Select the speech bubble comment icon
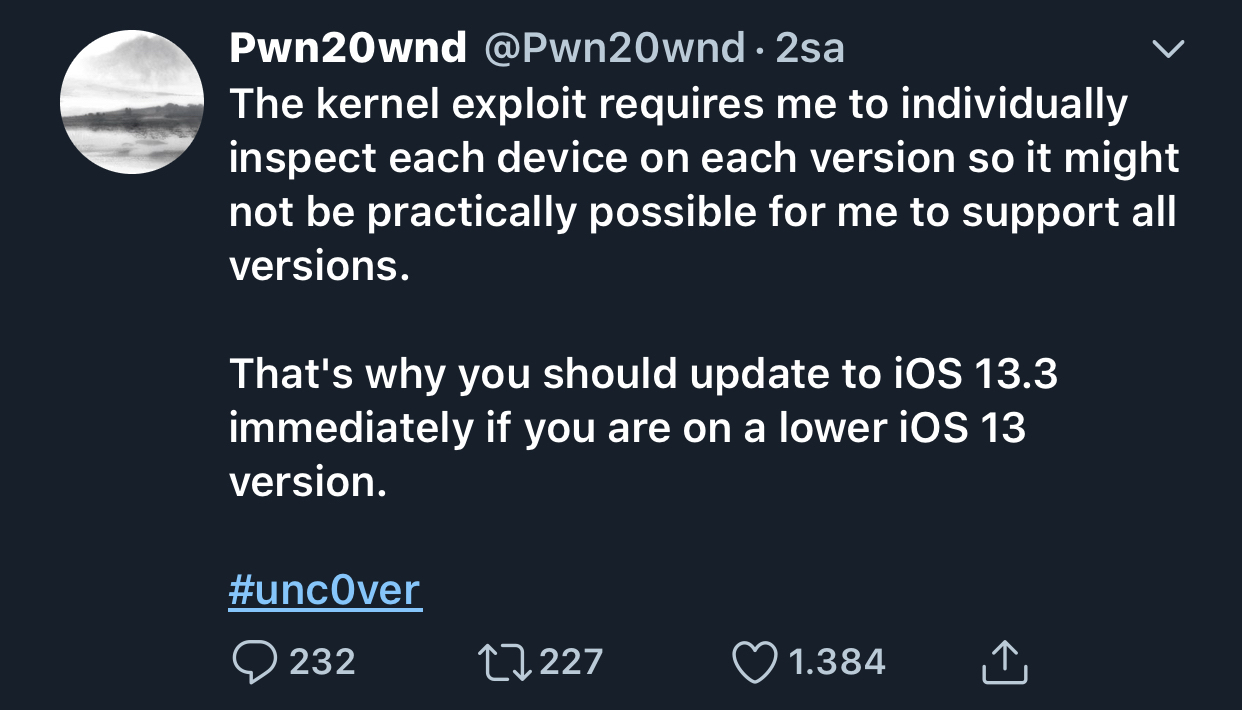Screen dimensions: 1242x710 [253, 662]
